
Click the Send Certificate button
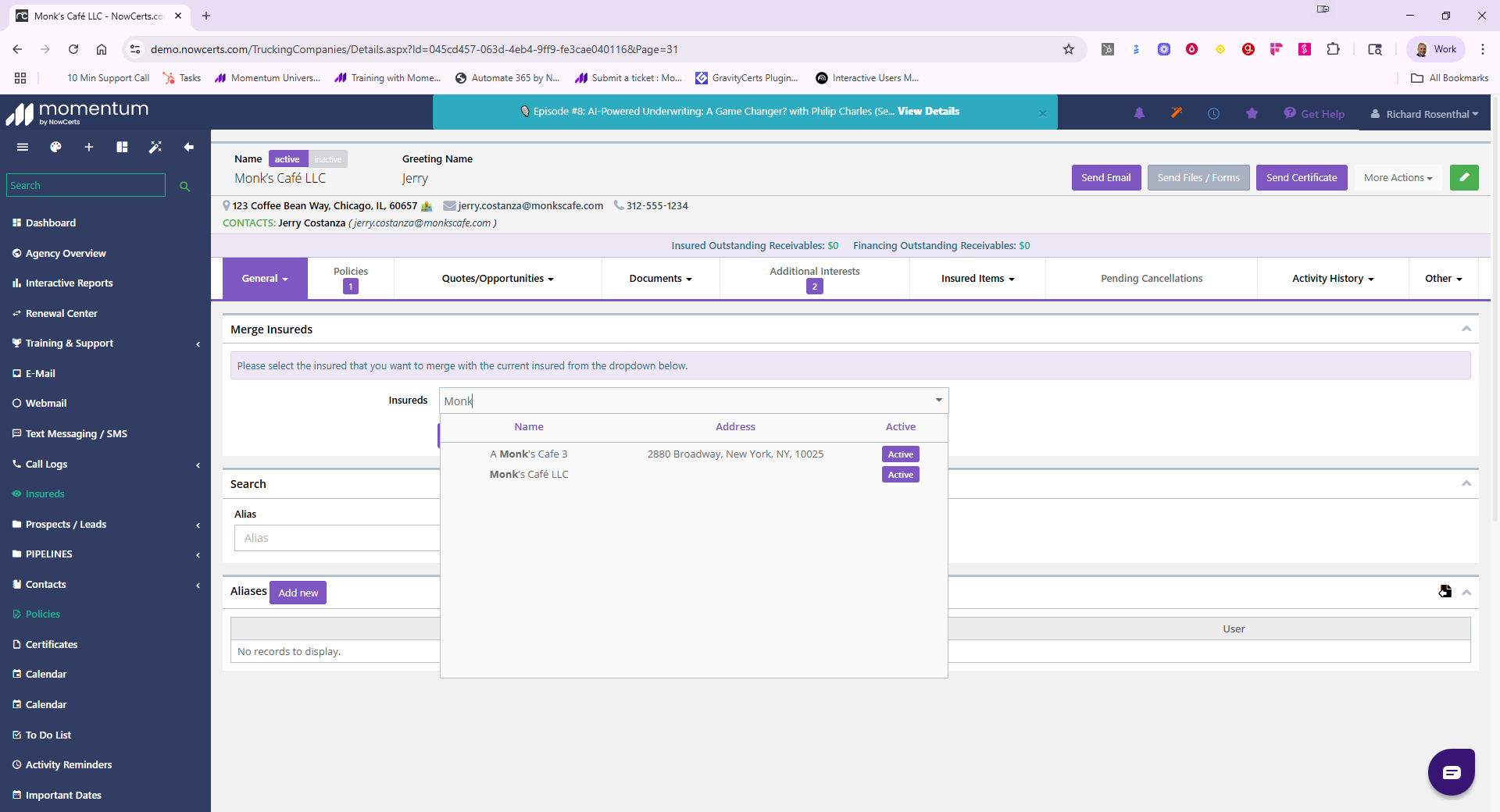pos(1302,177)
